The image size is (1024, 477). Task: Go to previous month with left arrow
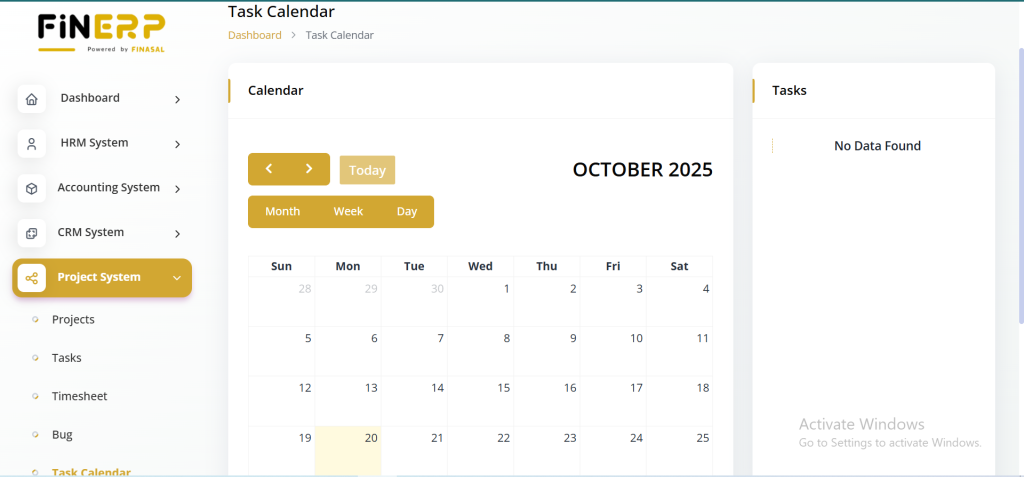pyautogui.click(x=269, y=169)
